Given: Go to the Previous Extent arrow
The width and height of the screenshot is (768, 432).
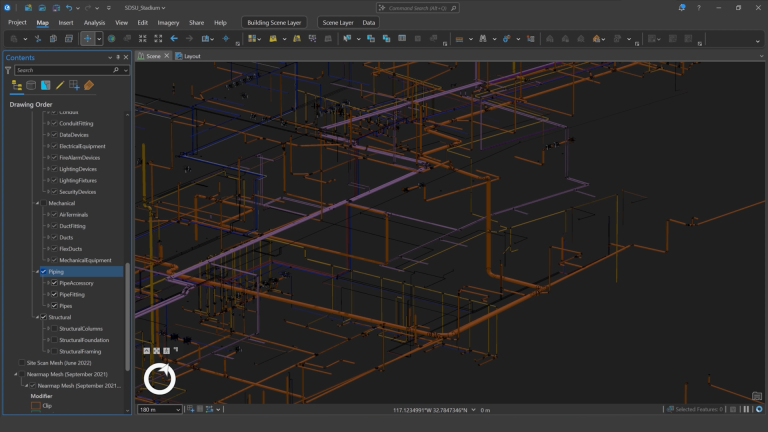Looking at the screenshot, I should [174, 39].
